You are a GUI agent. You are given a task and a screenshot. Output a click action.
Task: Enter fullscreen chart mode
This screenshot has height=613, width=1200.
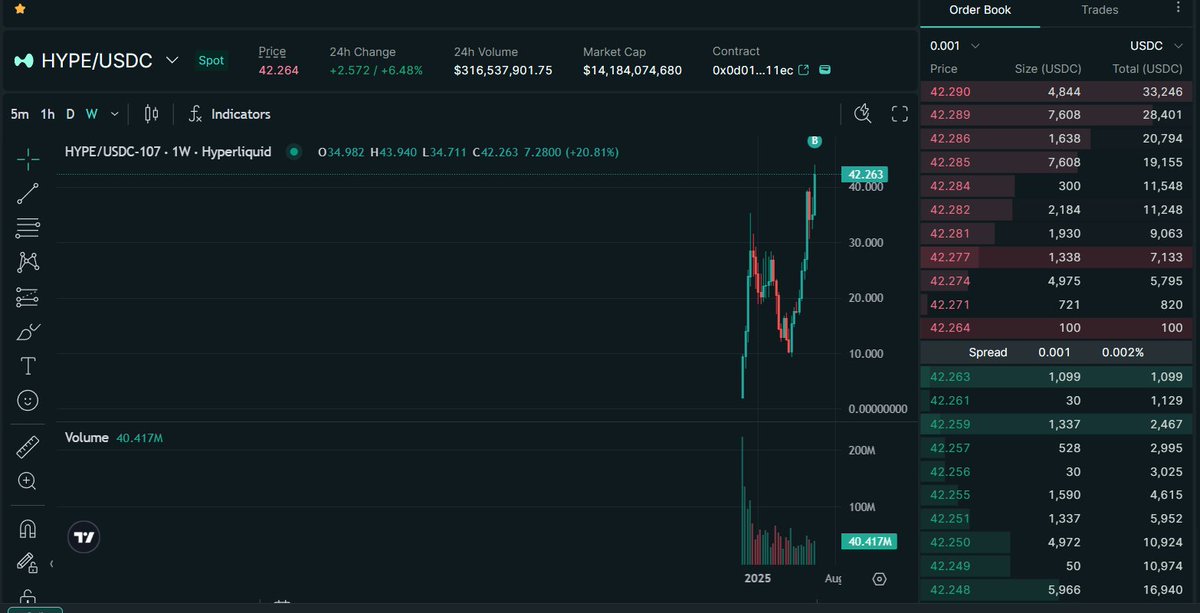[899, 113]
